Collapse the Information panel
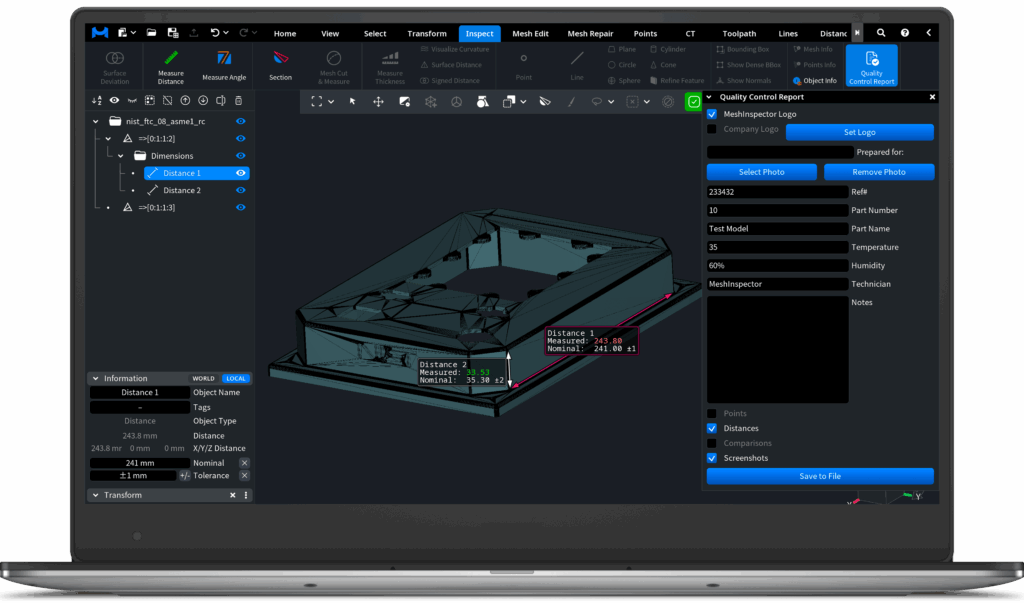The image size is (1024, 603). pos(95,379)
